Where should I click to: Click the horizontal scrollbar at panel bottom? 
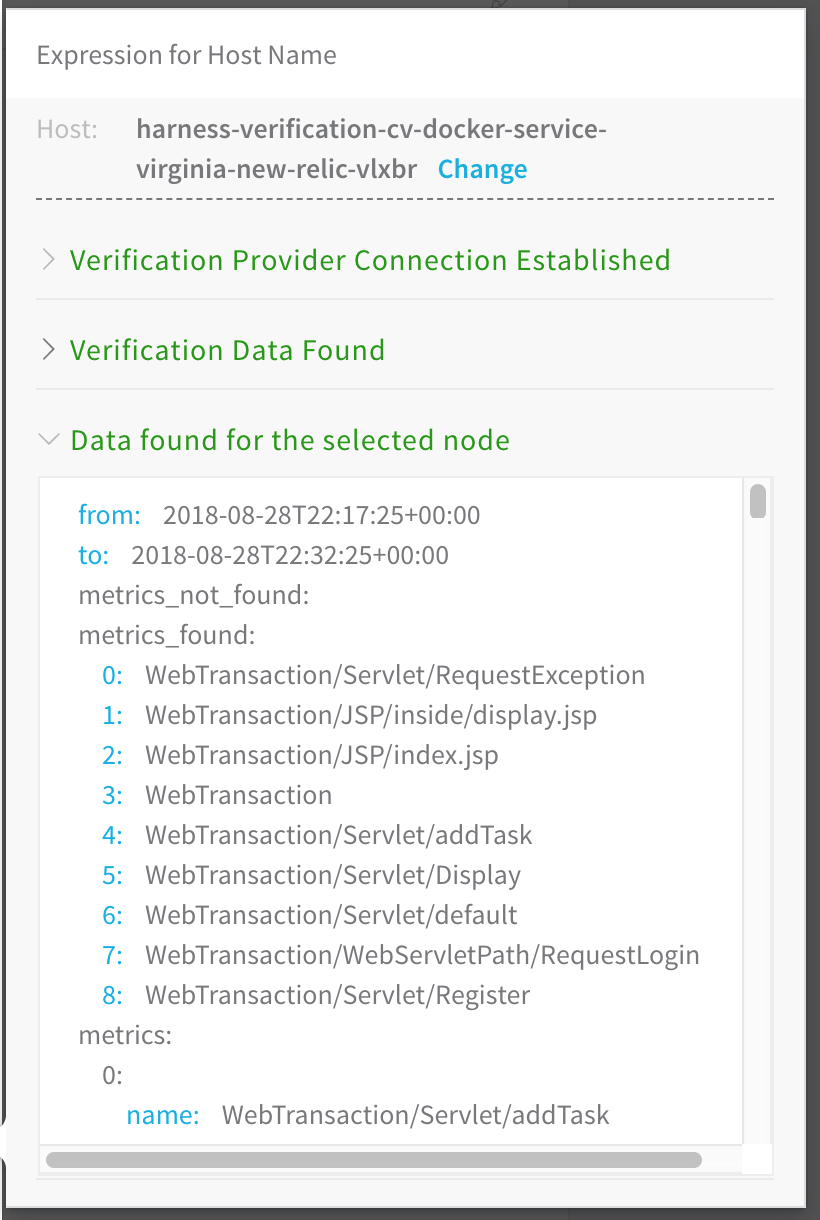coord(374,1160)
